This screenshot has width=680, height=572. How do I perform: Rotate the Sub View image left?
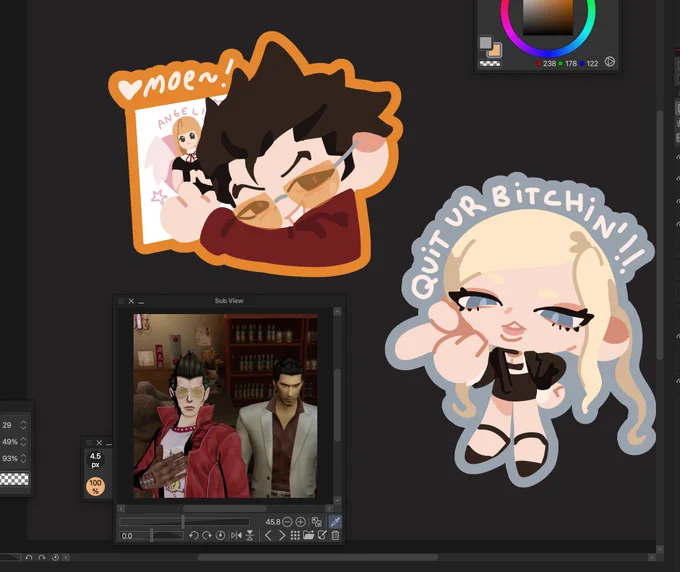[193, 536]
